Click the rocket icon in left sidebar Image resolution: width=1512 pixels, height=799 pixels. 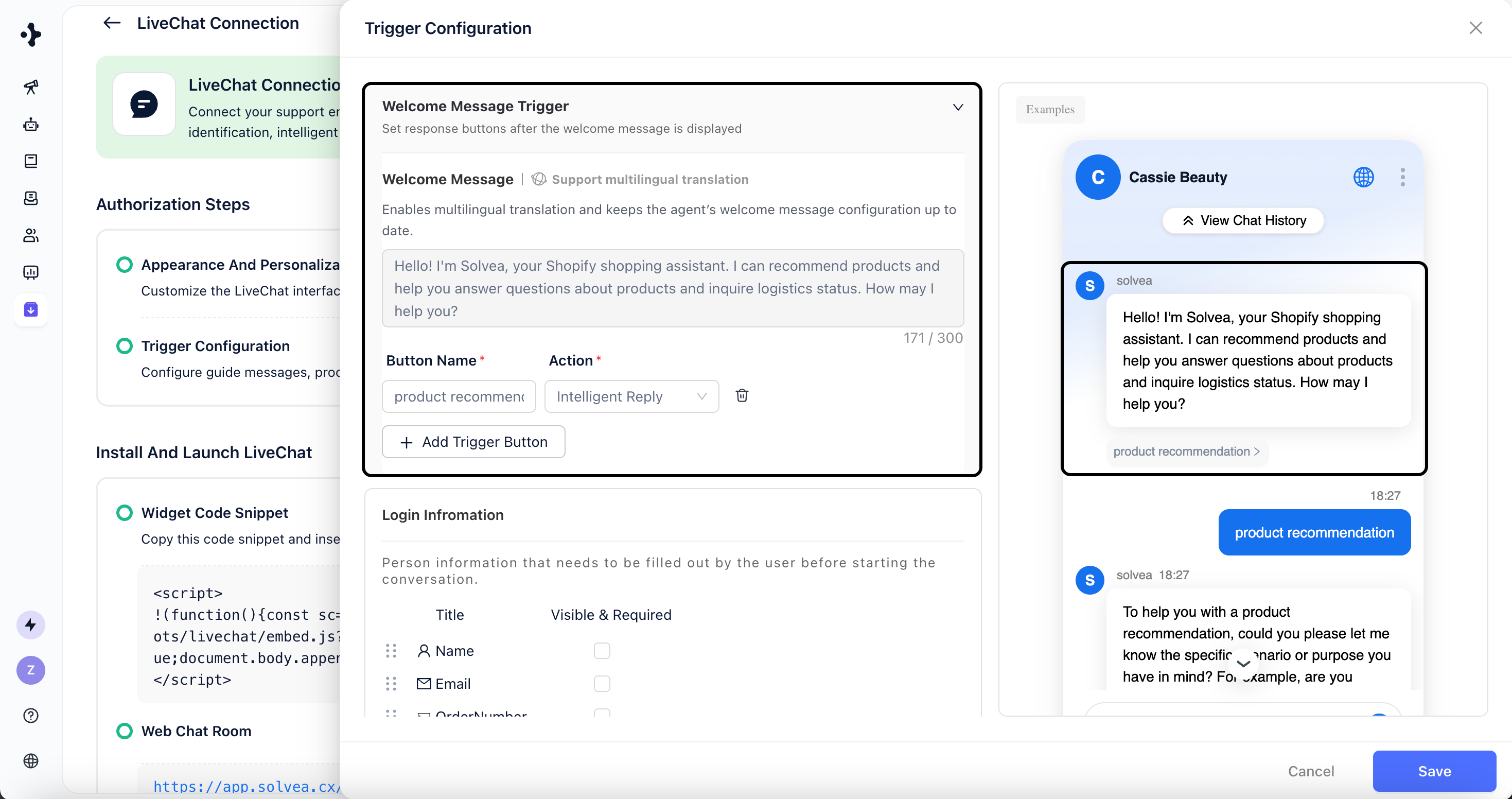tap(31, 88)
